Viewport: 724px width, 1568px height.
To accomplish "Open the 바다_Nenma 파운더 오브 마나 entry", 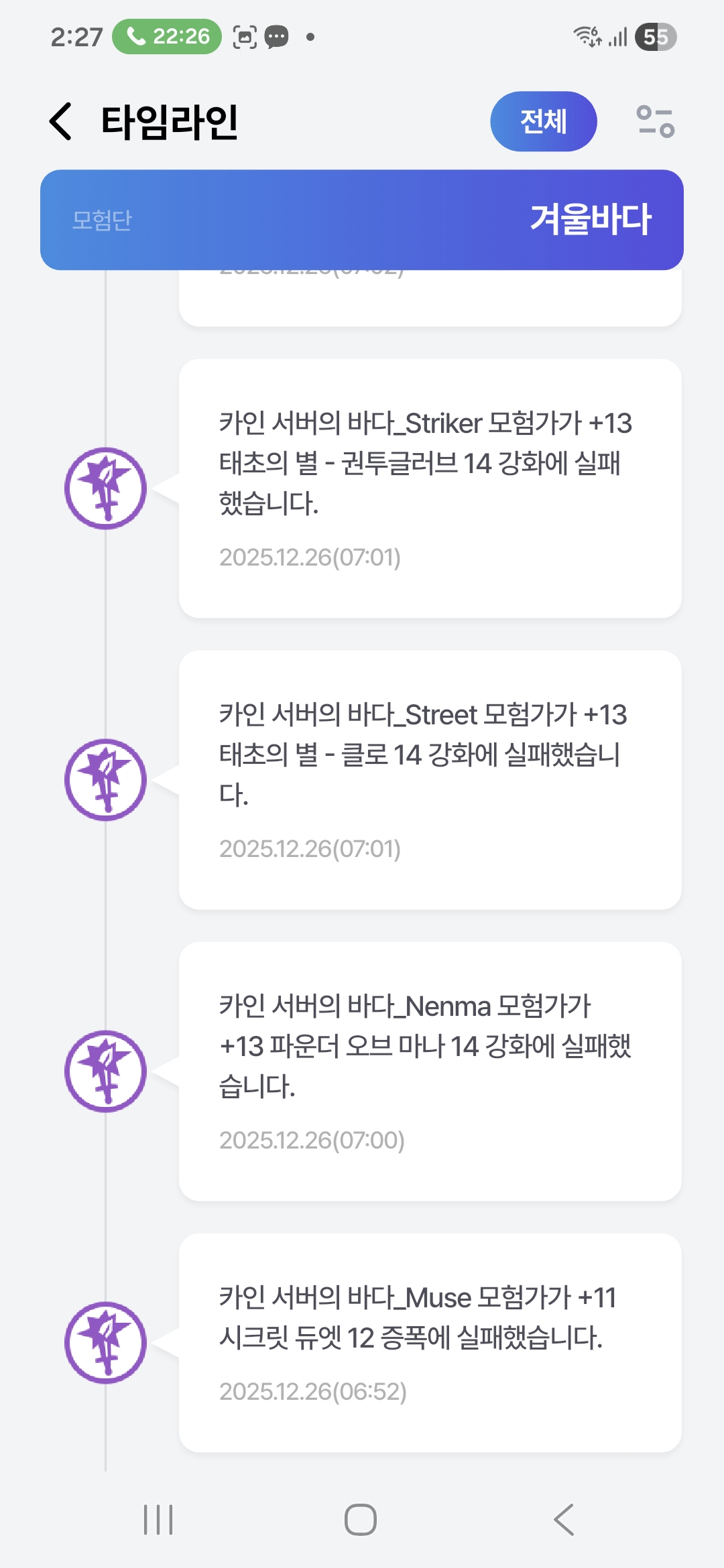I will pyautogui.click(x=430, y=1071).
